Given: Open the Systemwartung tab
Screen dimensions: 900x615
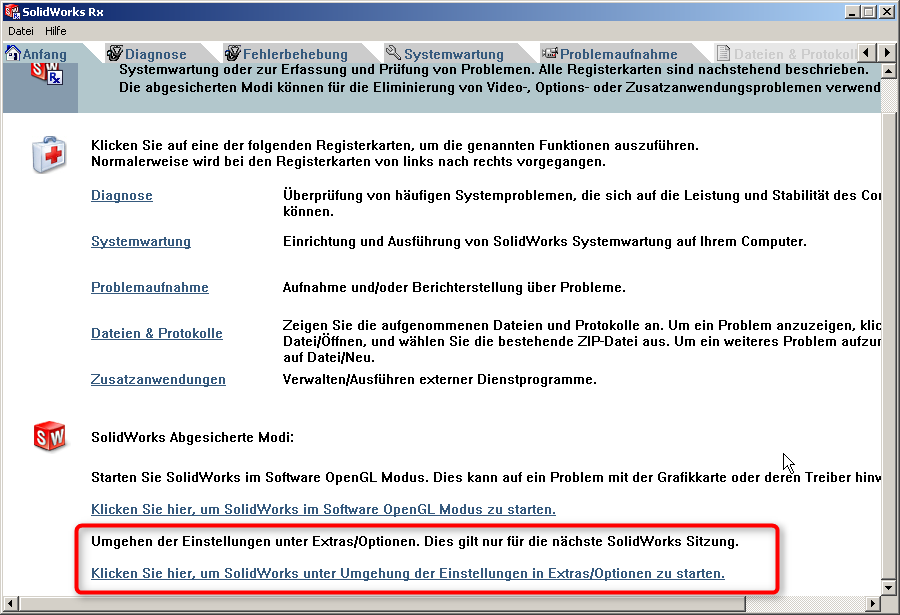Looking at the screenshot, I should click(x=453, y=54).
